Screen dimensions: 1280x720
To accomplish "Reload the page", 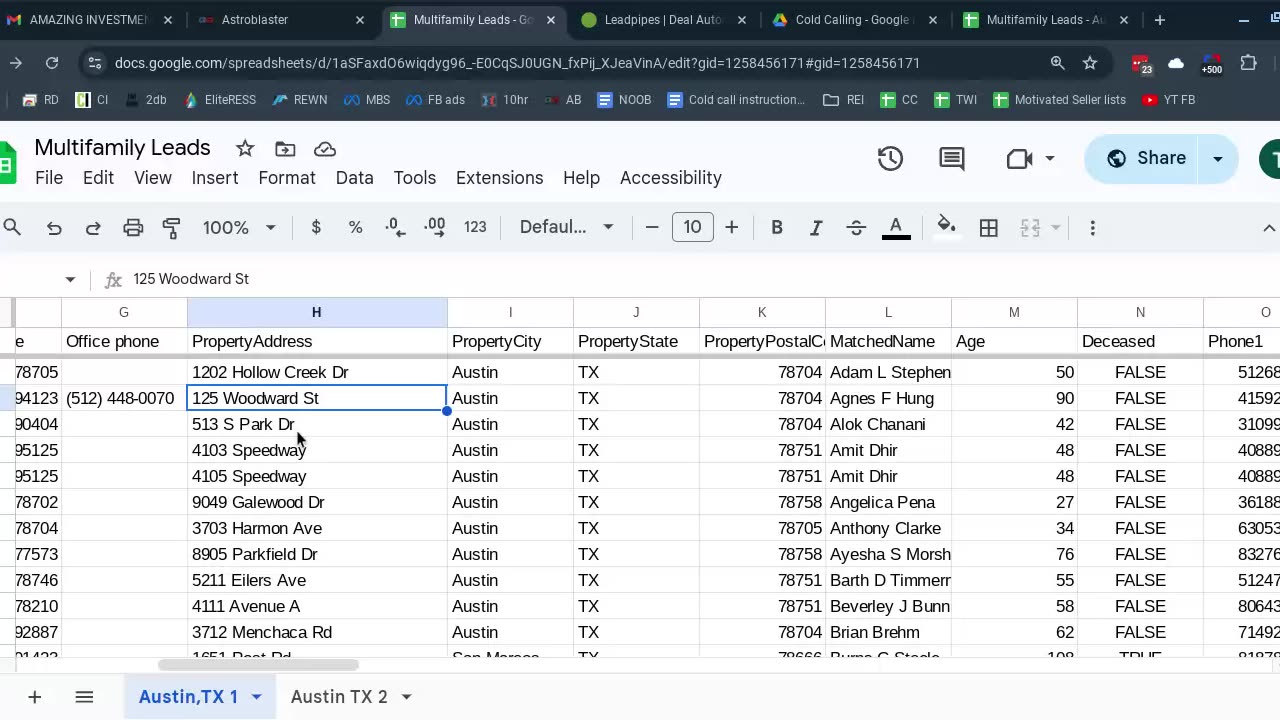I will point(52,63).
